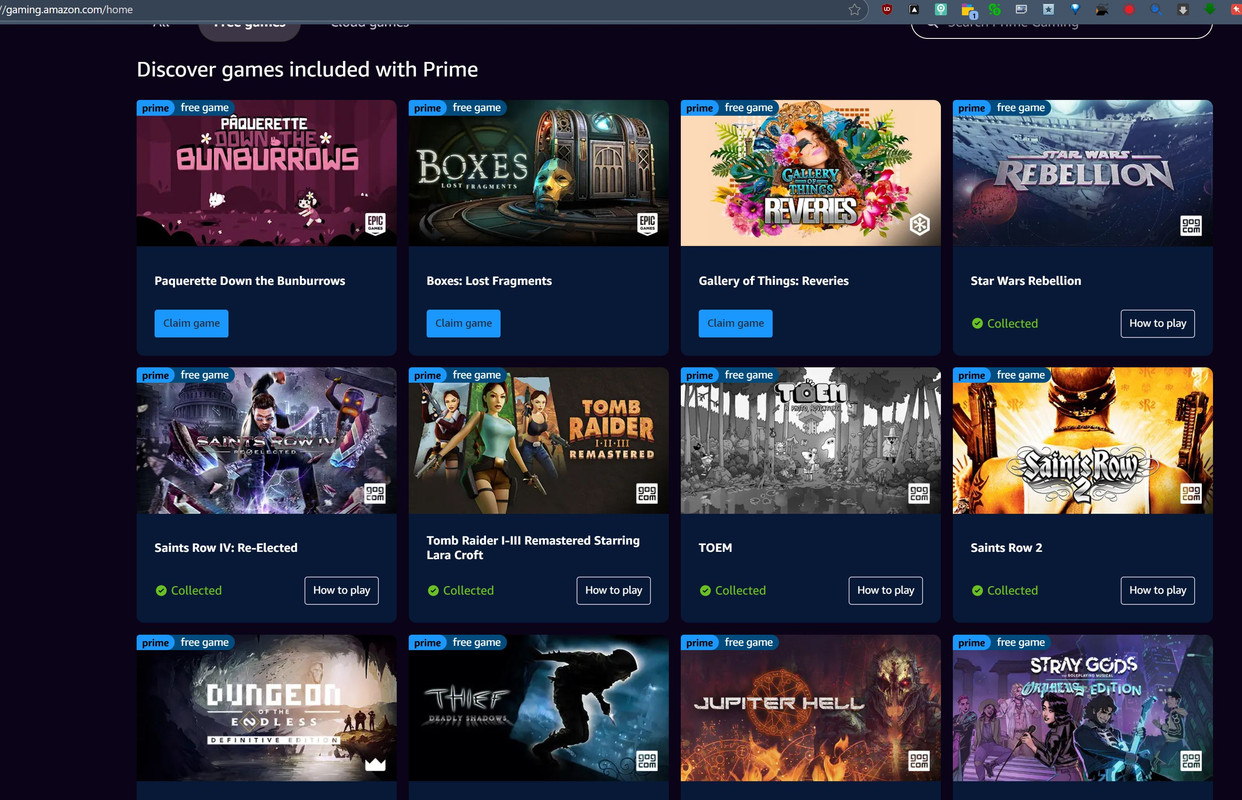1242x800 pixels.
Task: Open the Dungeon of the Endless thumbnail
Action: (267, 708)
